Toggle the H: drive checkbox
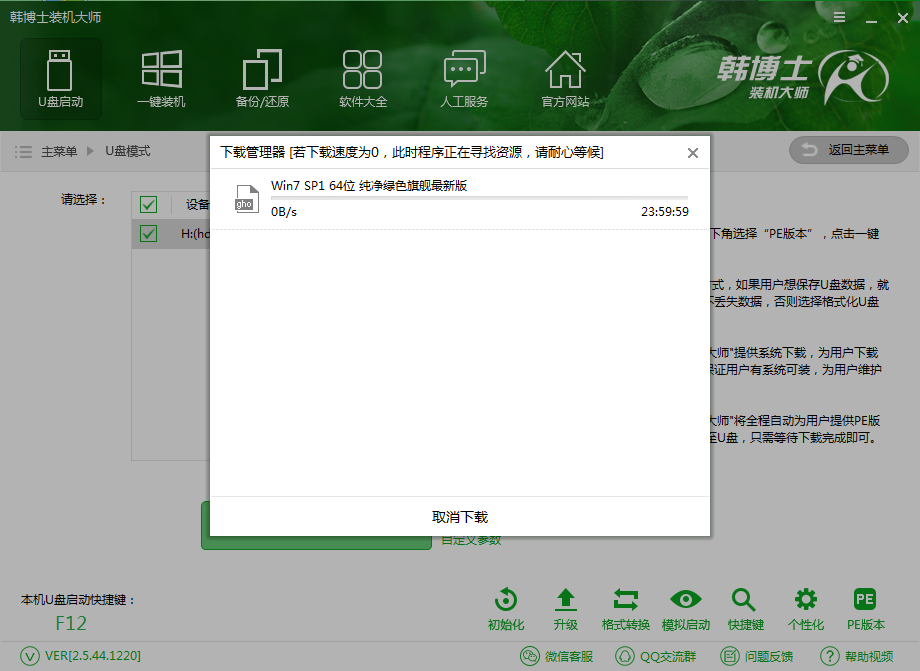The height and width of the screenshot is (671, 920). point(148,233)
